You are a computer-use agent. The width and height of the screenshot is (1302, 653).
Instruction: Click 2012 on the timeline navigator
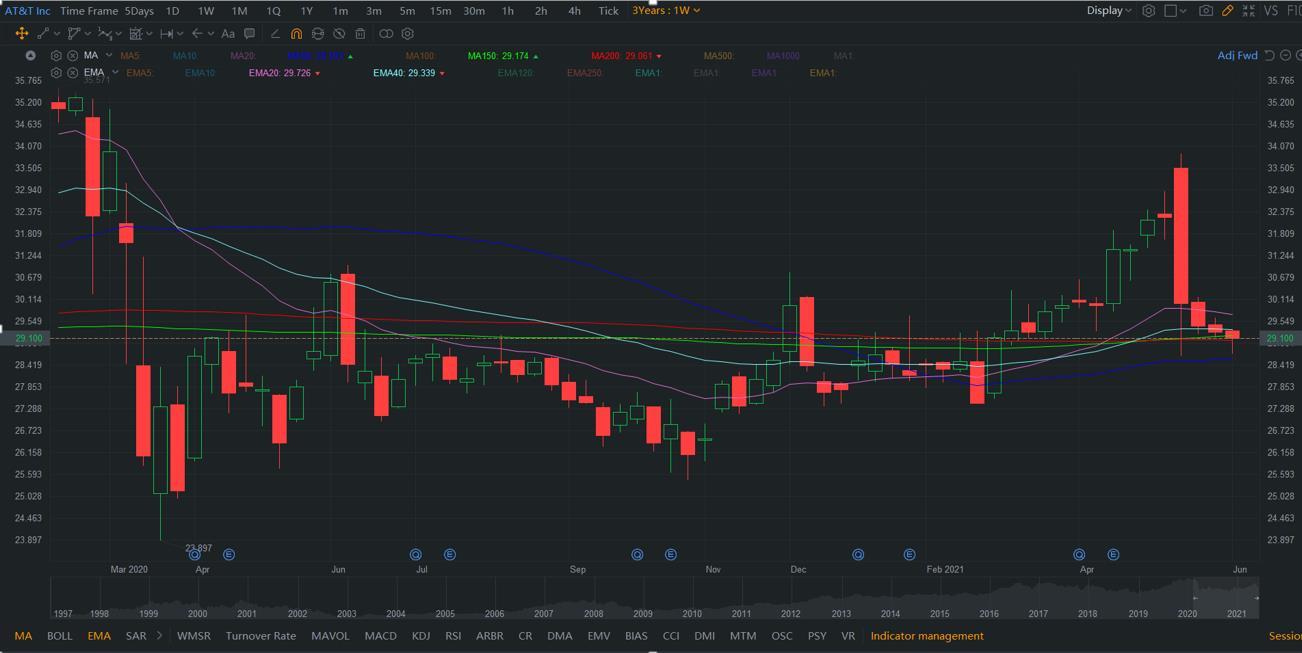tap(791, 614)
